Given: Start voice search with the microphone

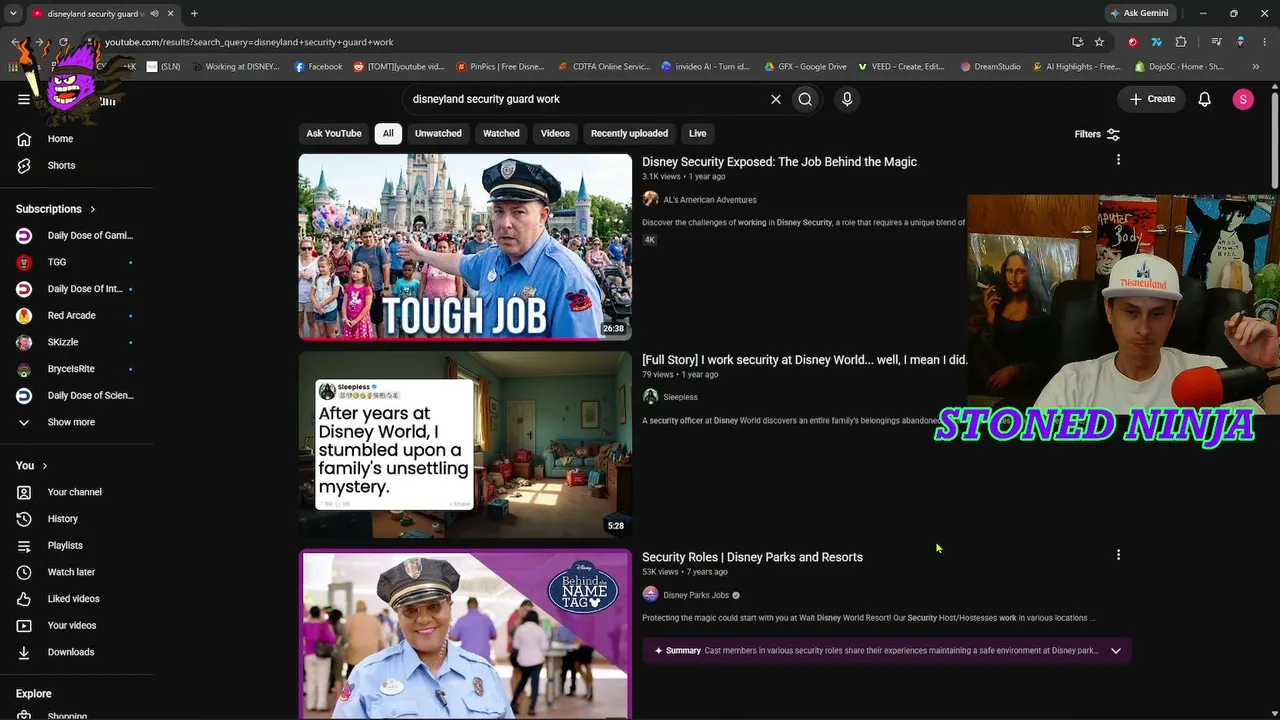Looking at the screenshot, I should pyautogui.click(x=847, y=99).
